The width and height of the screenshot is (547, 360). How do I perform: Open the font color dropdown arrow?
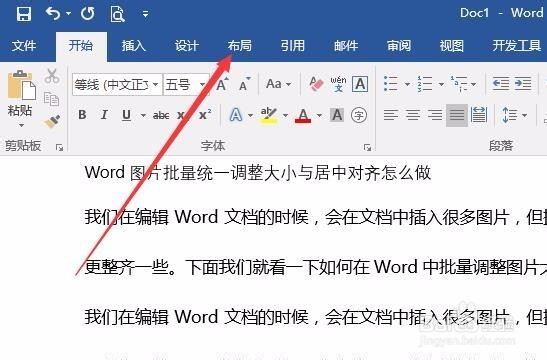[x=319, y=115]
